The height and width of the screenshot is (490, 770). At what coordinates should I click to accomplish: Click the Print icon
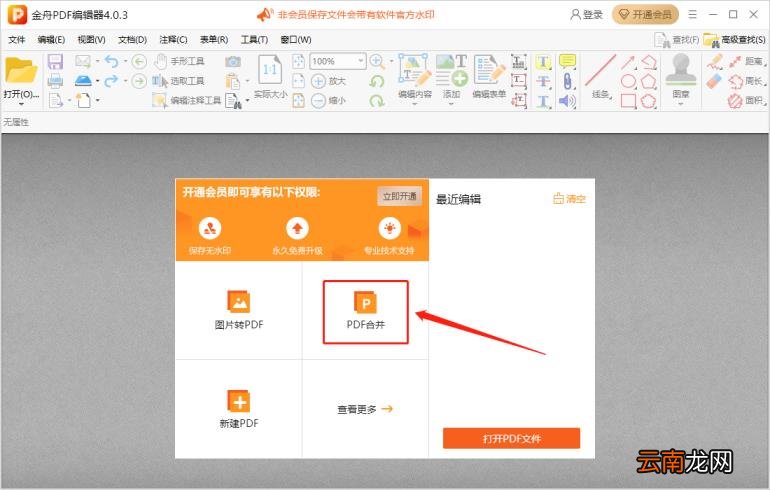click(x=55, y=81)
